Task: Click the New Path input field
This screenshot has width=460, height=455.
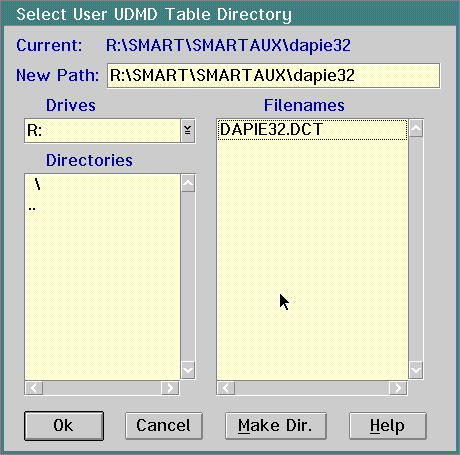Action: point(273,76)
